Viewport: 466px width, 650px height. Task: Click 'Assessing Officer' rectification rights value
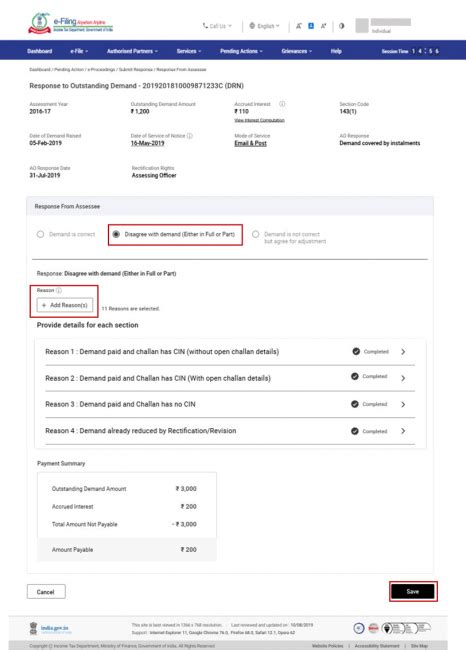pyautogui.click(x=154, y=175)
